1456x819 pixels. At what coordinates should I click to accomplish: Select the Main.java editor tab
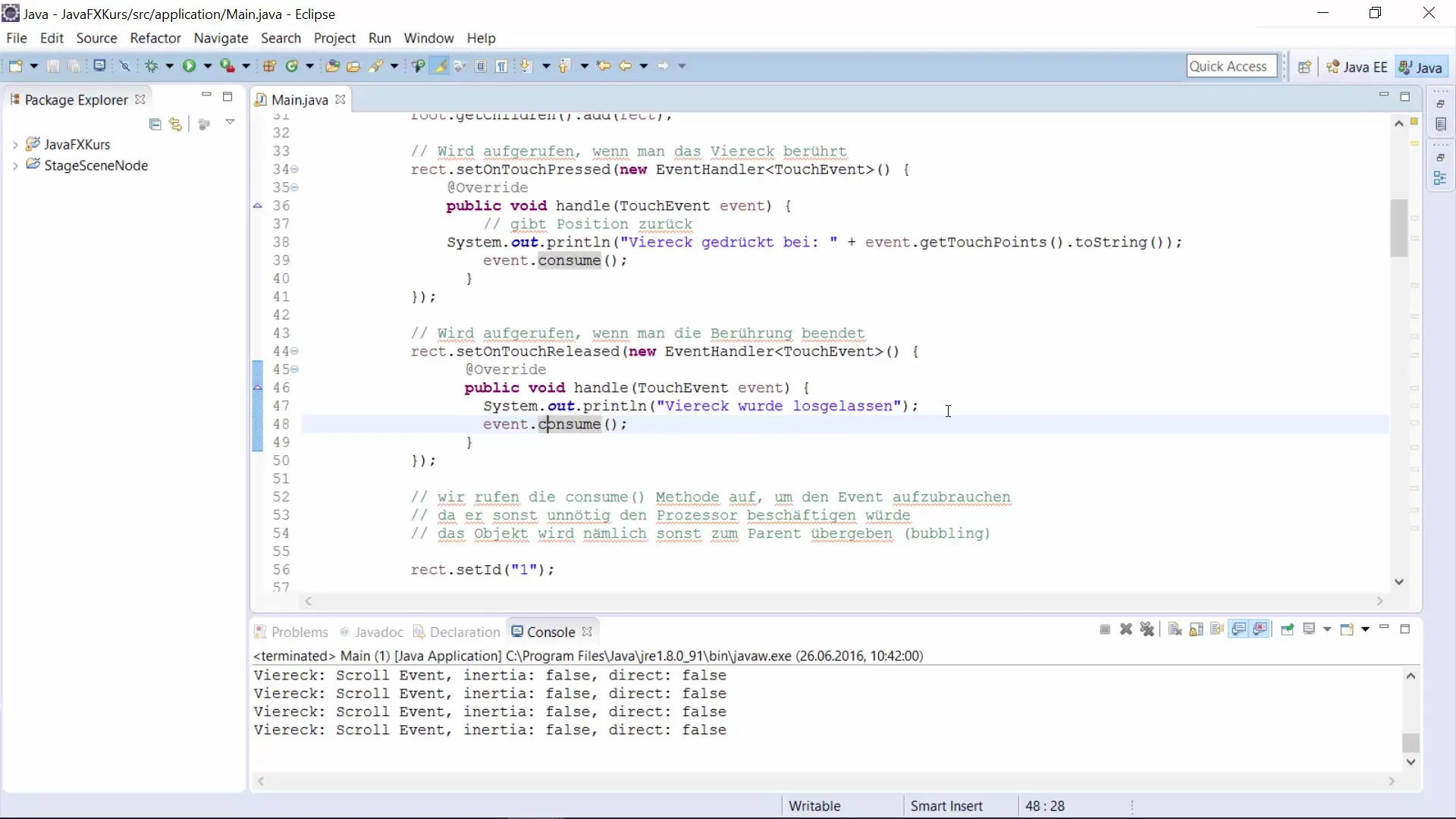pos(300,99)
